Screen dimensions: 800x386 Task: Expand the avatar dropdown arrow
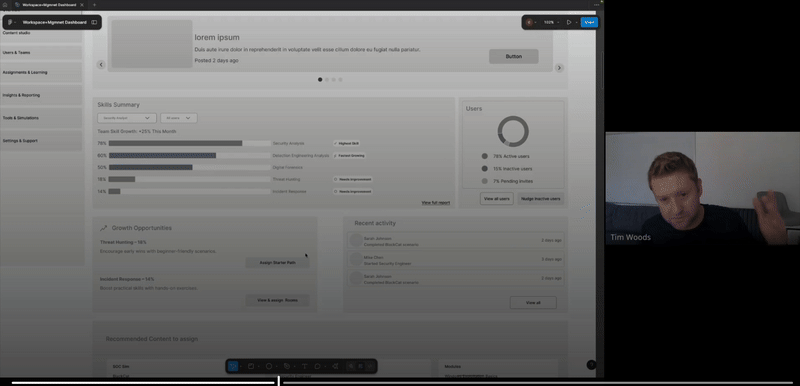pos(535,22)
